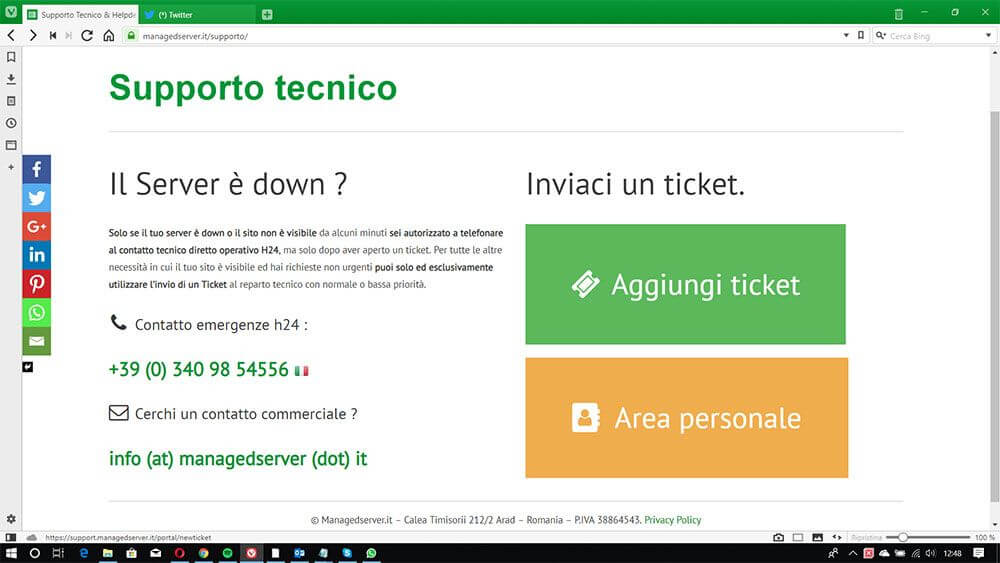Screen dimensions: 1000x563
Task: Click the emergency number +39 (0) 340 98 54556
Action: click(x=199, y=369)
